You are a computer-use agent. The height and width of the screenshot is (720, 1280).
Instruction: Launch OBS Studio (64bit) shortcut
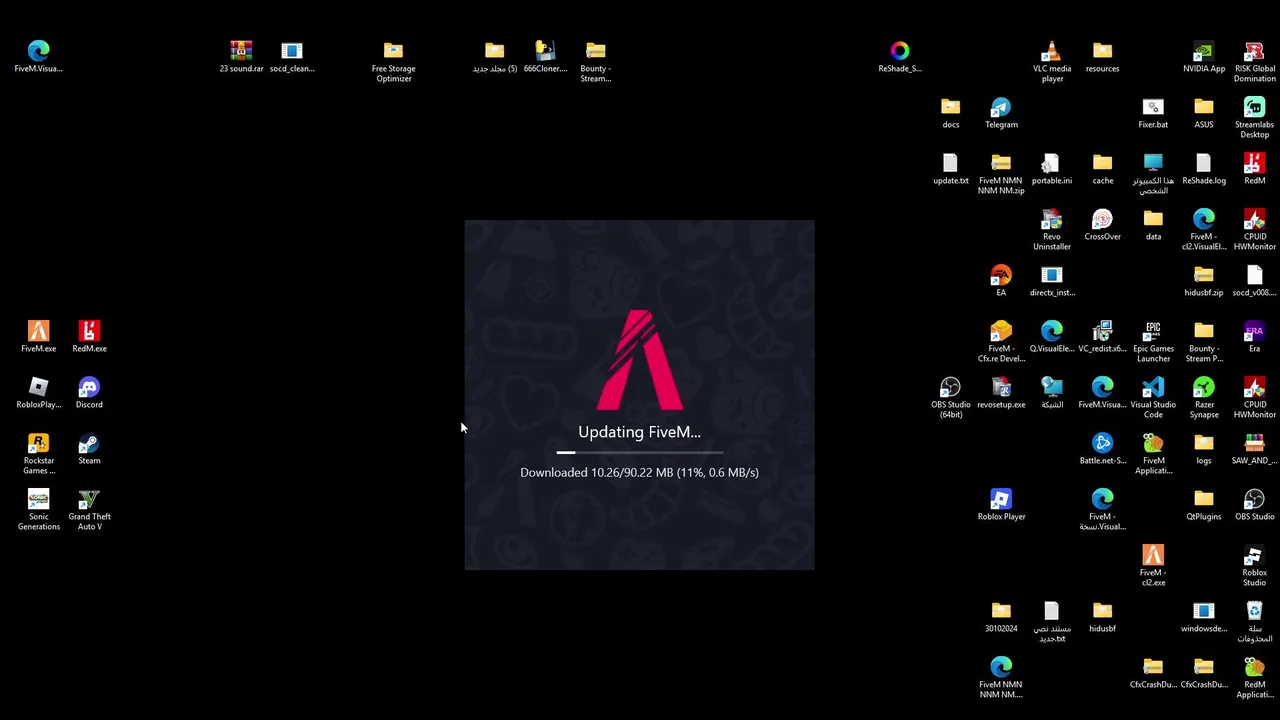coord(951,397)
